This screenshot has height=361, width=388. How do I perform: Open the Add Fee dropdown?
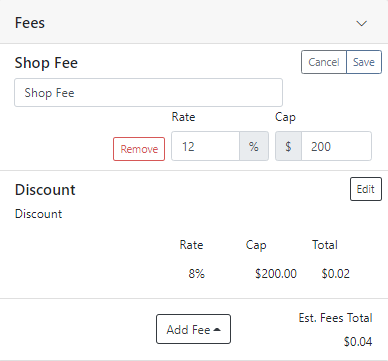click(x=193, y=329)
